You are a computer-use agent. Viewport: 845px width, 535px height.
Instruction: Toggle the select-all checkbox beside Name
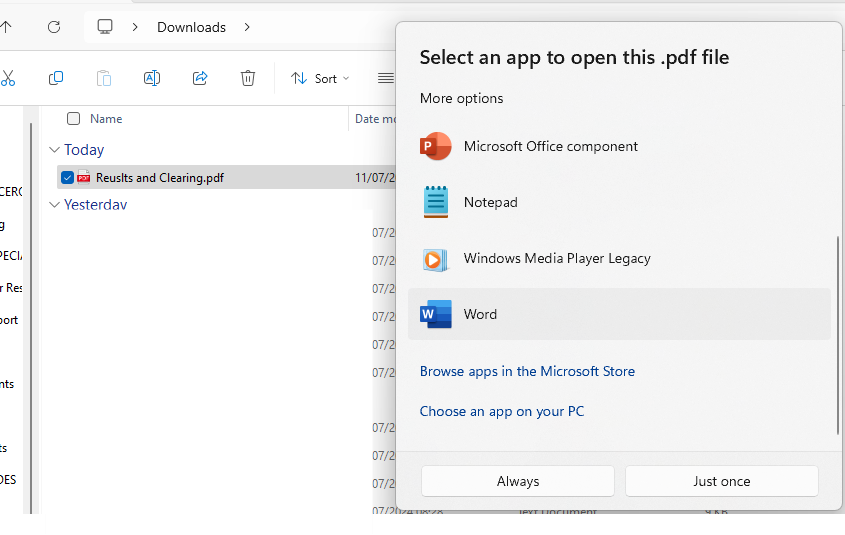(x=73, y=119)
